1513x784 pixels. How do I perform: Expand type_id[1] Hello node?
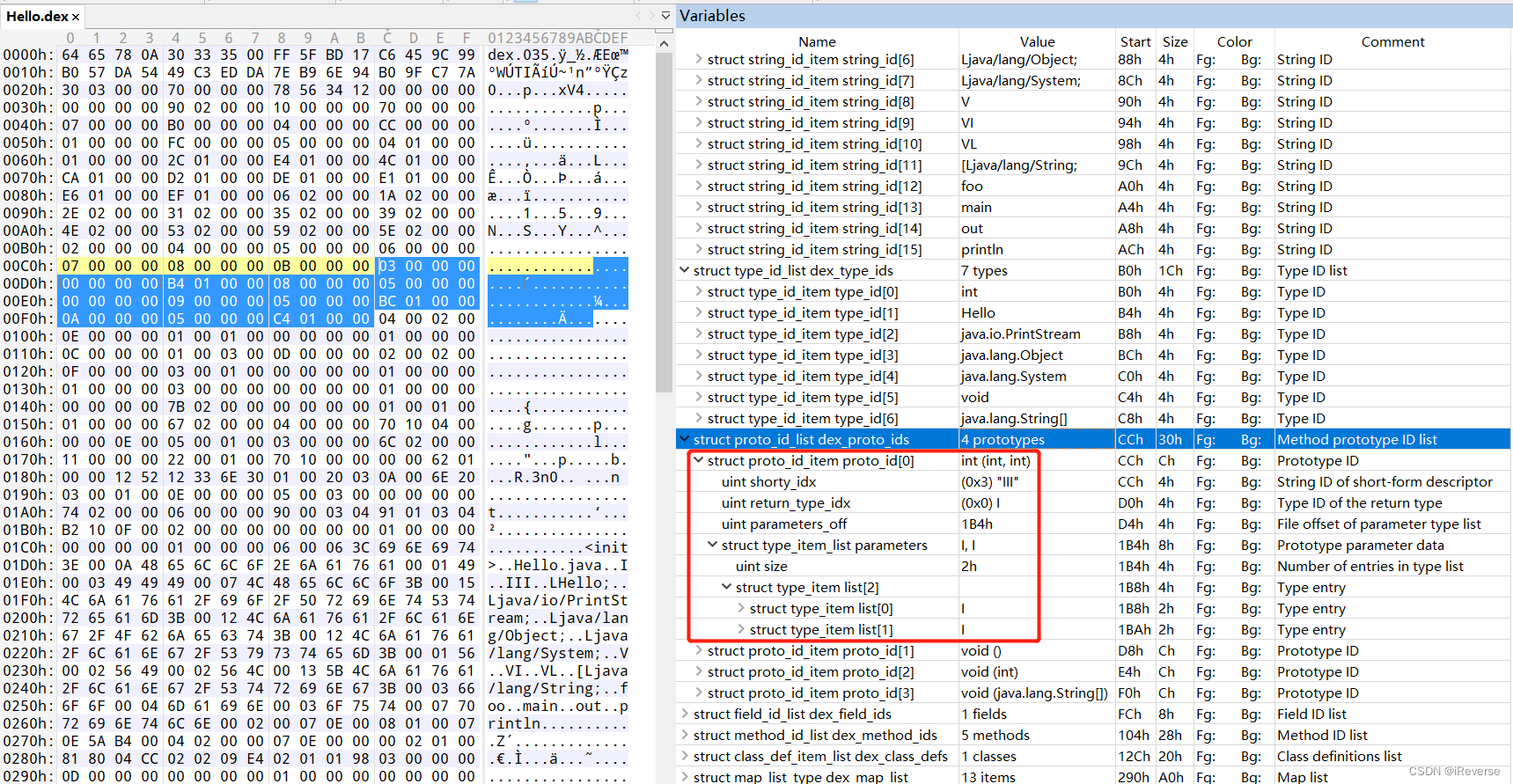pos(699,312)
